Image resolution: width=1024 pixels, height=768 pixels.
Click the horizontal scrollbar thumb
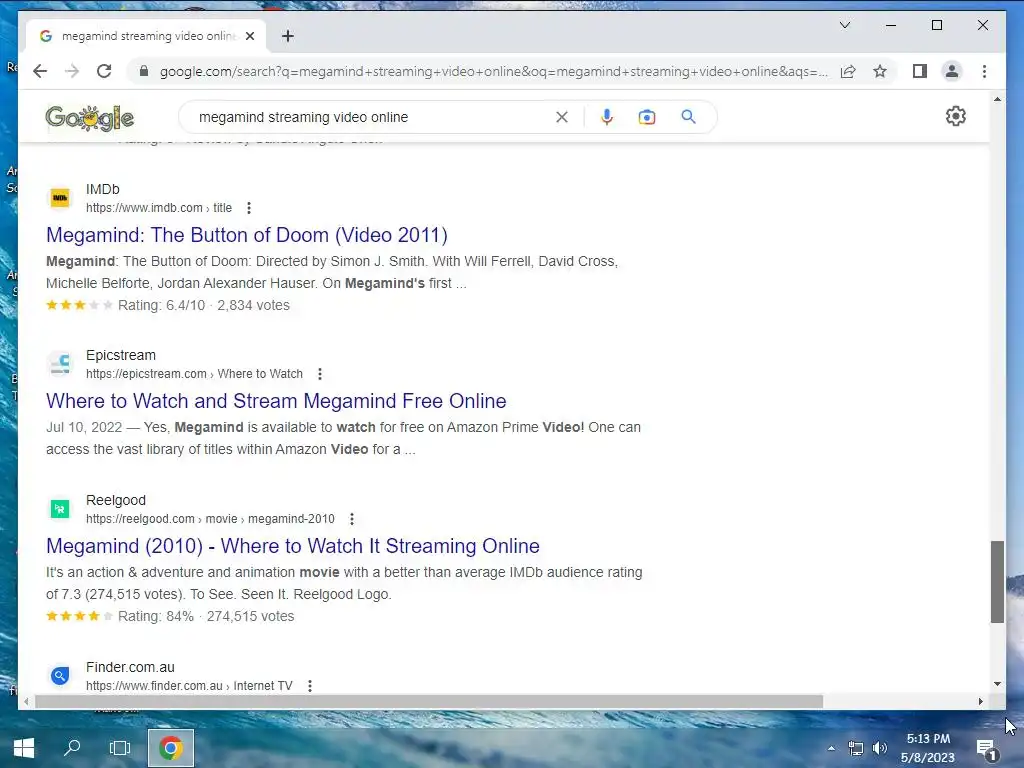click(429, 701)
